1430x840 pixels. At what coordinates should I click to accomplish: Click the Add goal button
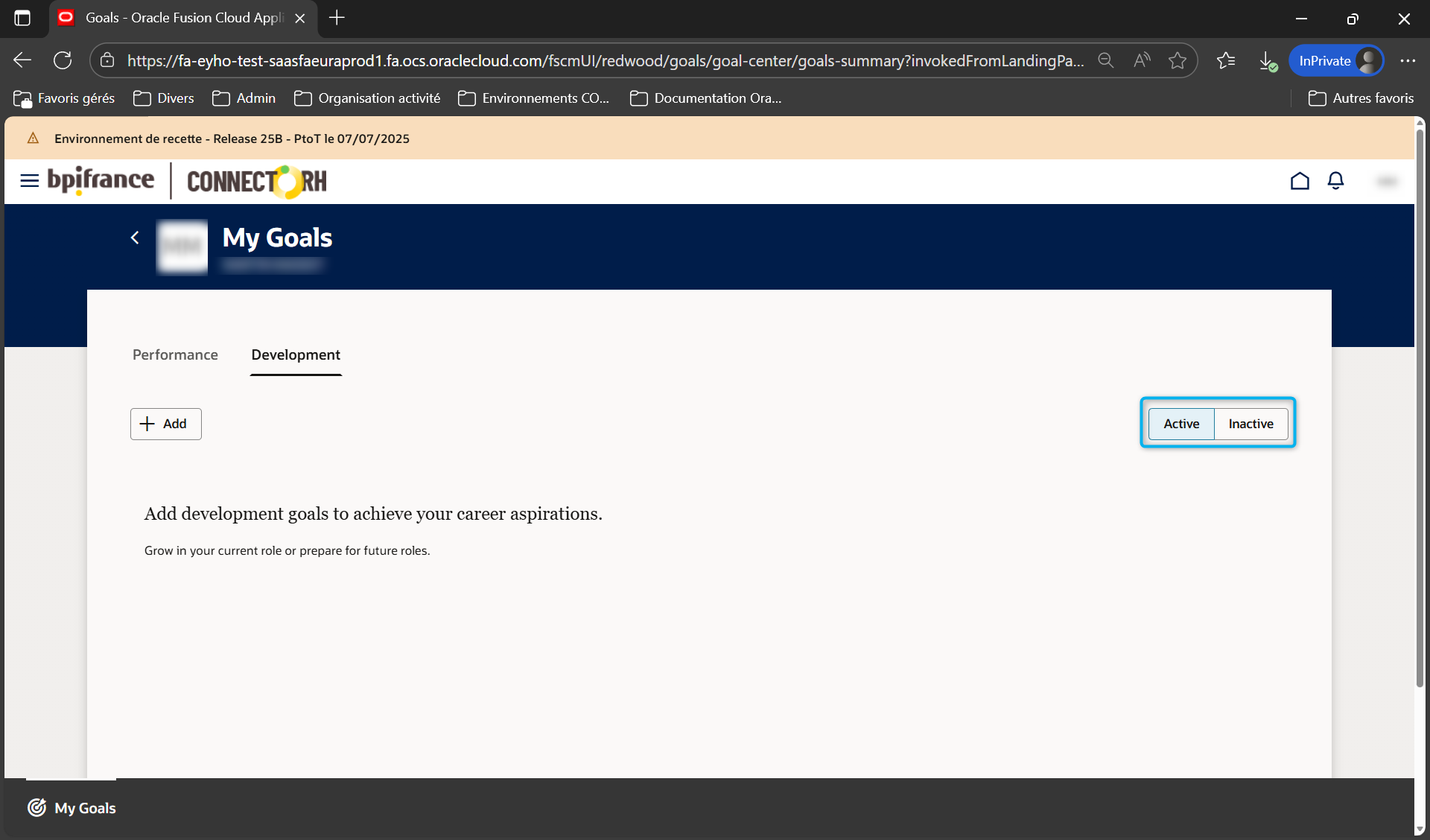(165, 424)
